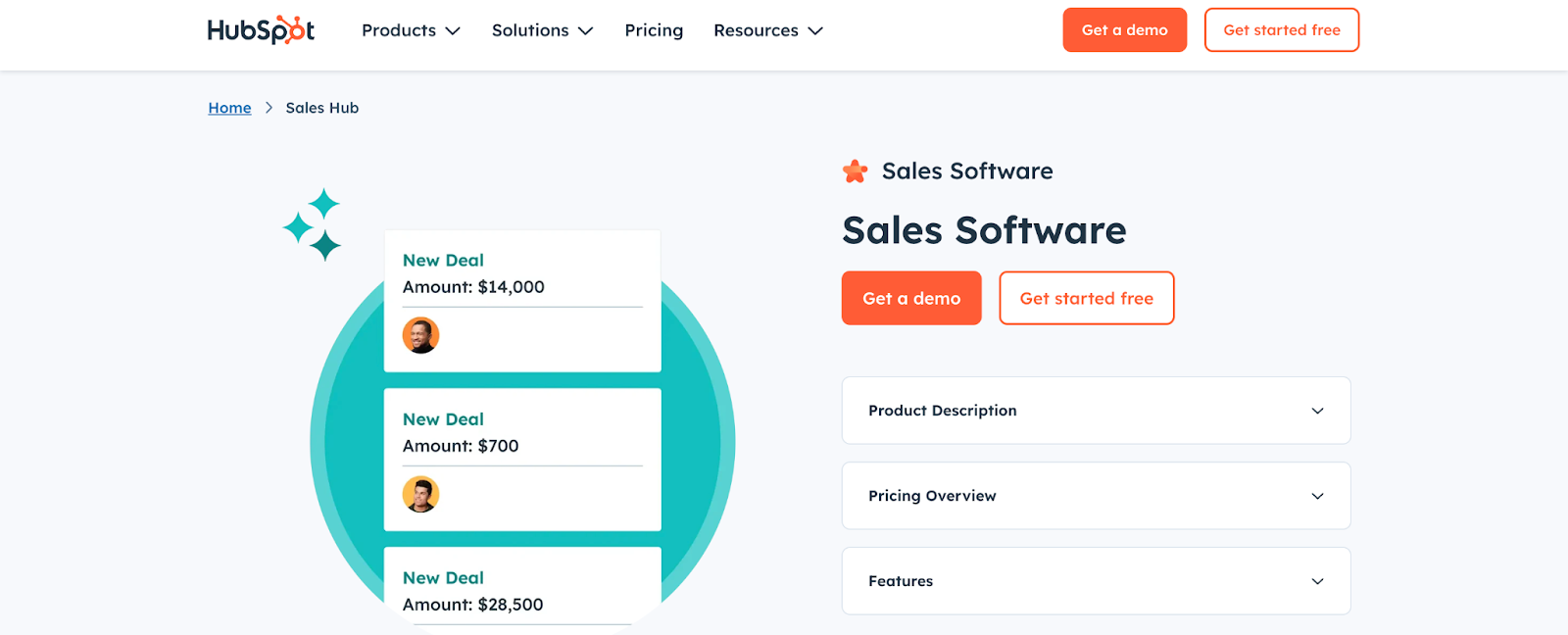The width and height of the screenshot is (1568, 635).
Task: Open the Solutions dropdown menu
Action: click(542, 30)
